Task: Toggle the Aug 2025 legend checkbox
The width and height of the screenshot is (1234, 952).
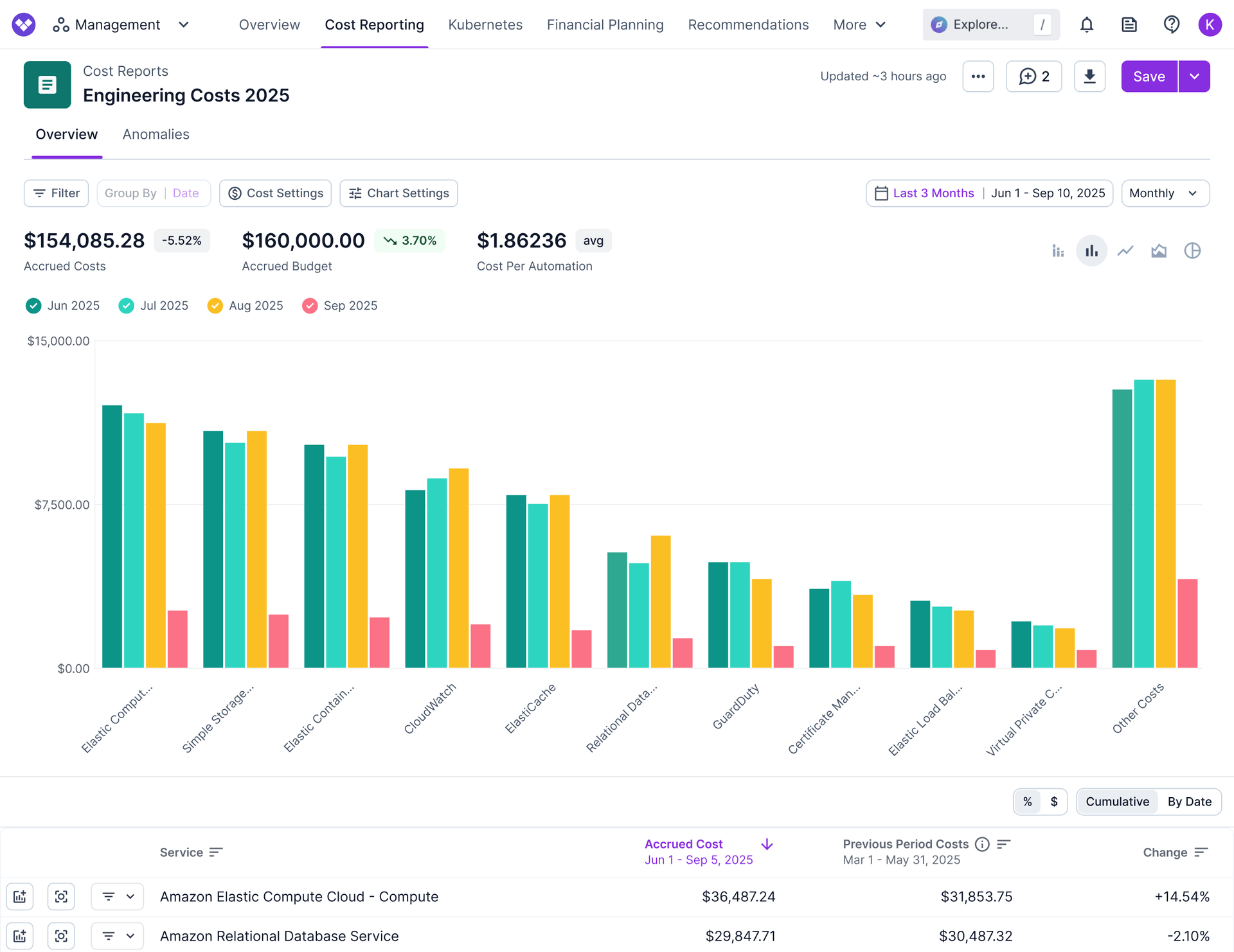Action: click(x=215, y=306)
